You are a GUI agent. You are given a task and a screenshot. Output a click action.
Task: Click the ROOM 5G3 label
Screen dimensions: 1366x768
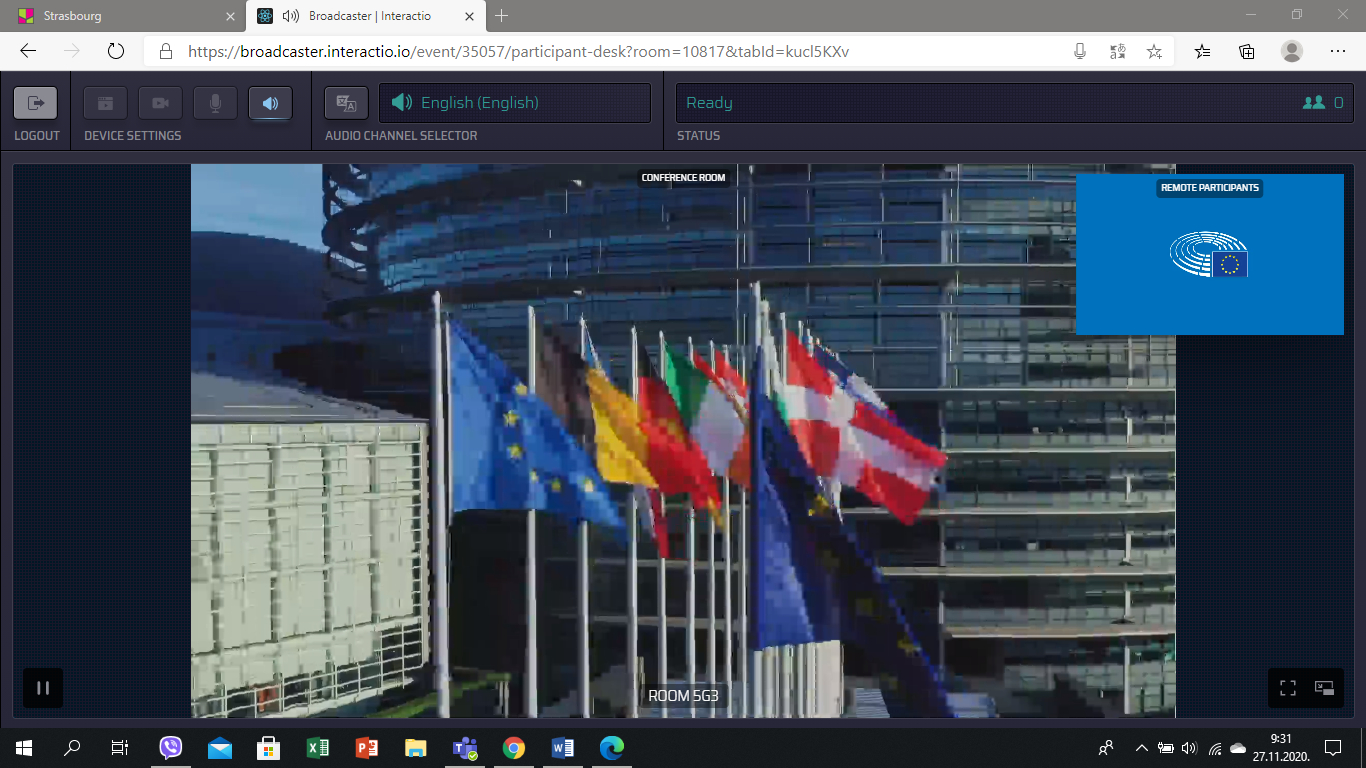pyautogui.click(x=683, y=696)
